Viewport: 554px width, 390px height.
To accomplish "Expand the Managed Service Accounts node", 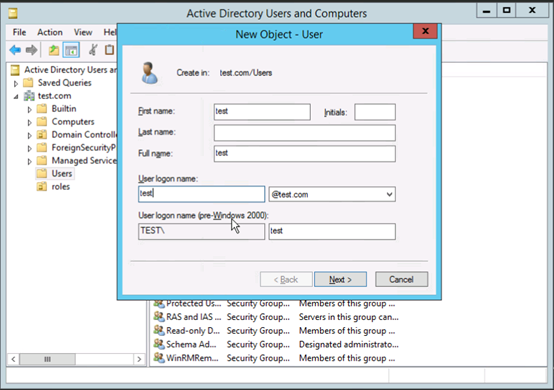I will (x=29, y=161).
